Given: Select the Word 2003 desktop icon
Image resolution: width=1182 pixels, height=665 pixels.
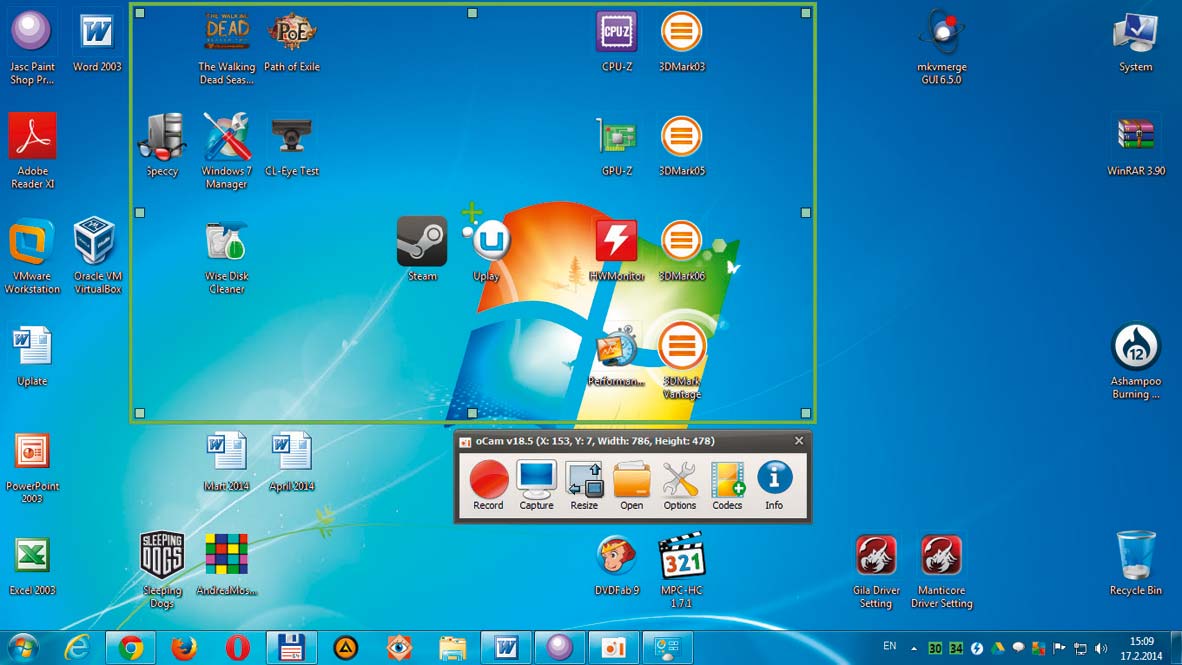Looking at the screenshot, I should pyautogui.click(x=96, y=41).
